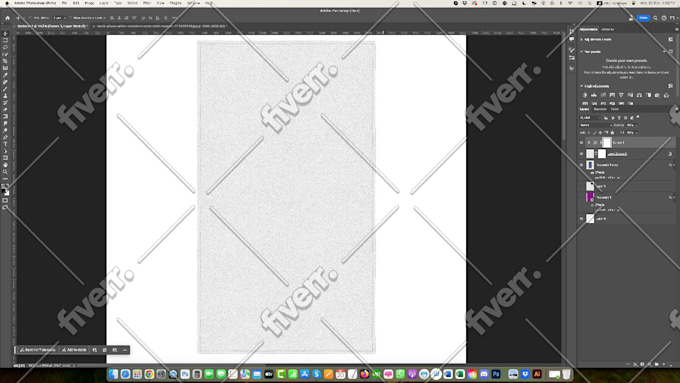Viewport: 680px width, 383px height.
Task: Toggle Show Transform Controls checkbox
Action: coord(70,18)
